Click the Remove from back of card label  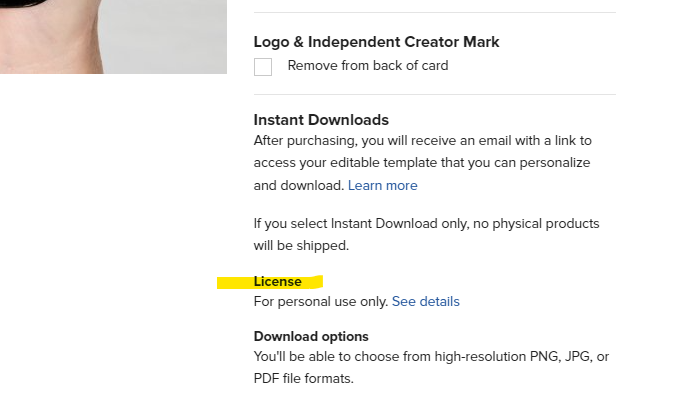pyautogui.click(x=368, y=66)
